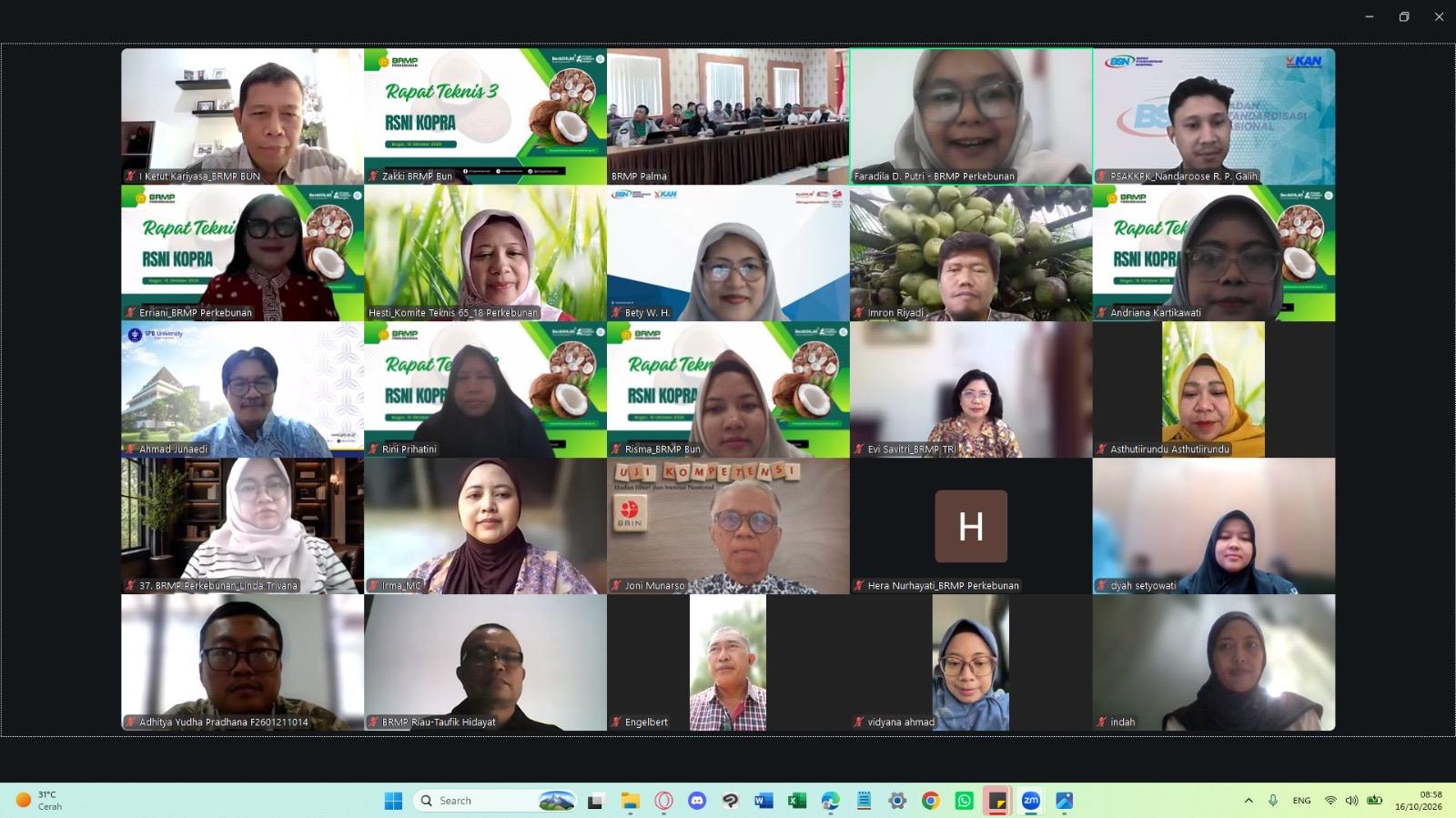Select the Faradila D. Putri active speaker tile
1456x818 pixels.
click(x=971, y=116)
